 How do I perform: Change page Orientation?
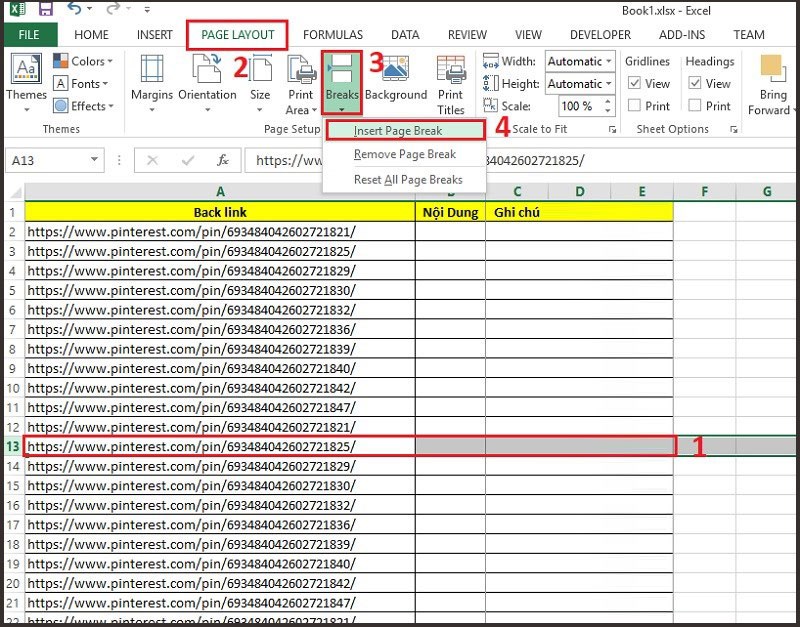[207, 83]
